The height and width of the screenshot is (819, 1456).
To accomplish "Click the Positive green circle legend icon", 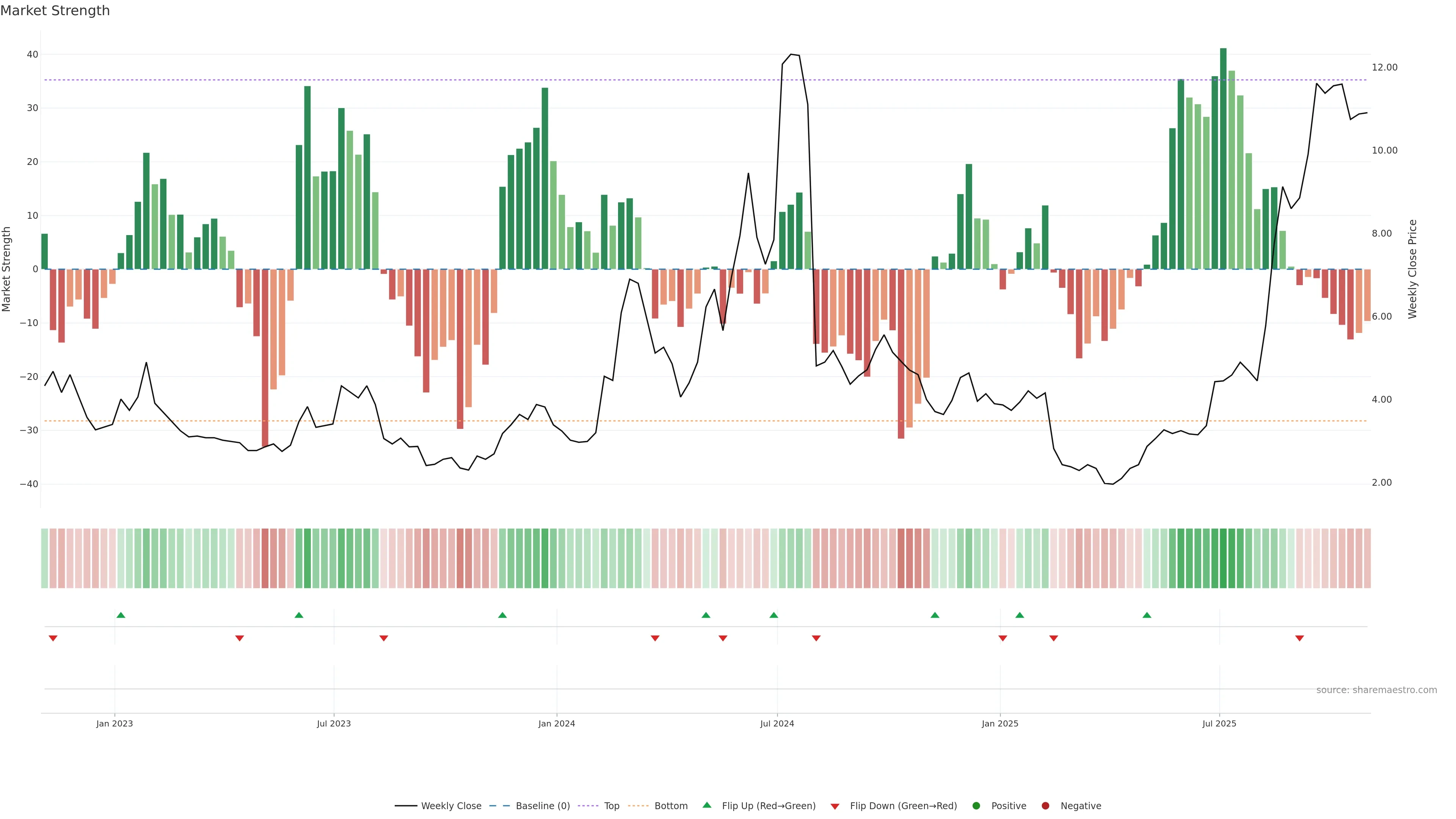I will (x=976, y=806).
